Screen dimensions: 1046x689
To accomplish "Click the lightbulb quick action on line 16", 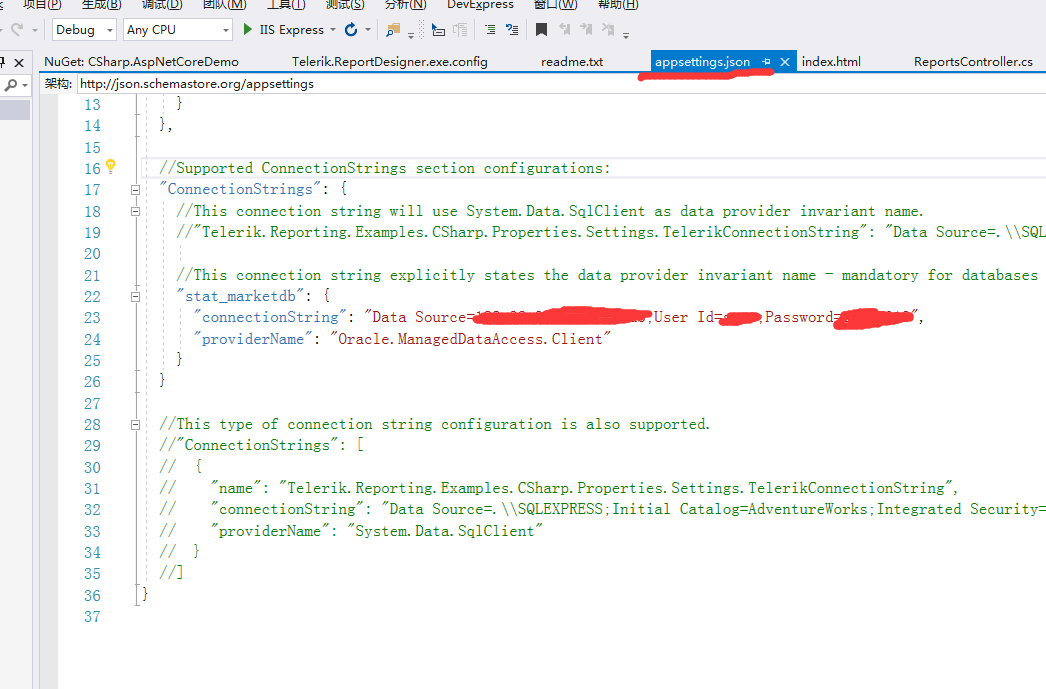I will 111,166.
